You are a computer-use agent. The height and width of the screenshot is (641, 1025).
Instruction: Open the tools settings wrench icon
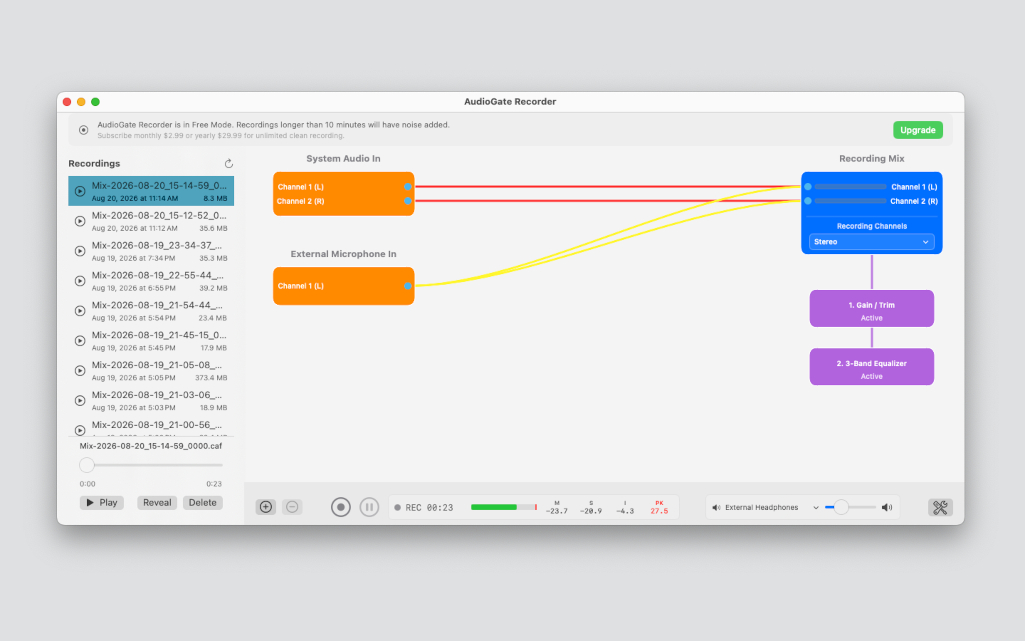[x=940, y=507]
